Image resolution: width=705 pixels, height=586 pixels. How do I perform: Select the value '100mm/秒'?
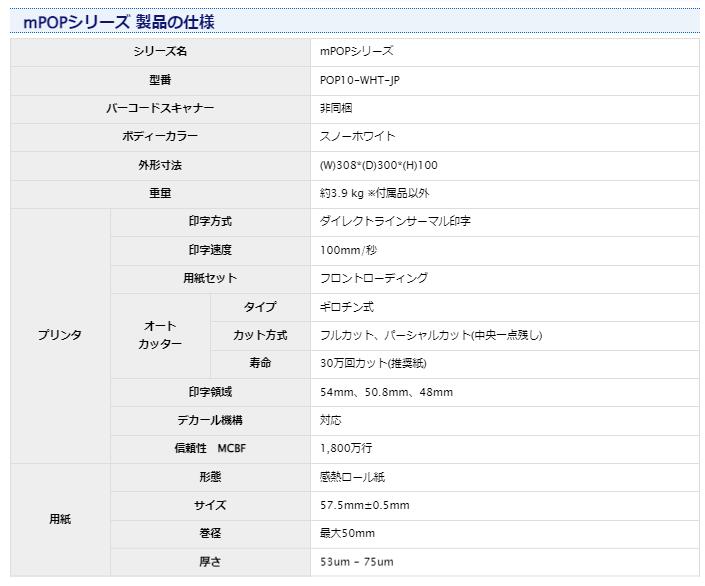click(x=348, y=250)
